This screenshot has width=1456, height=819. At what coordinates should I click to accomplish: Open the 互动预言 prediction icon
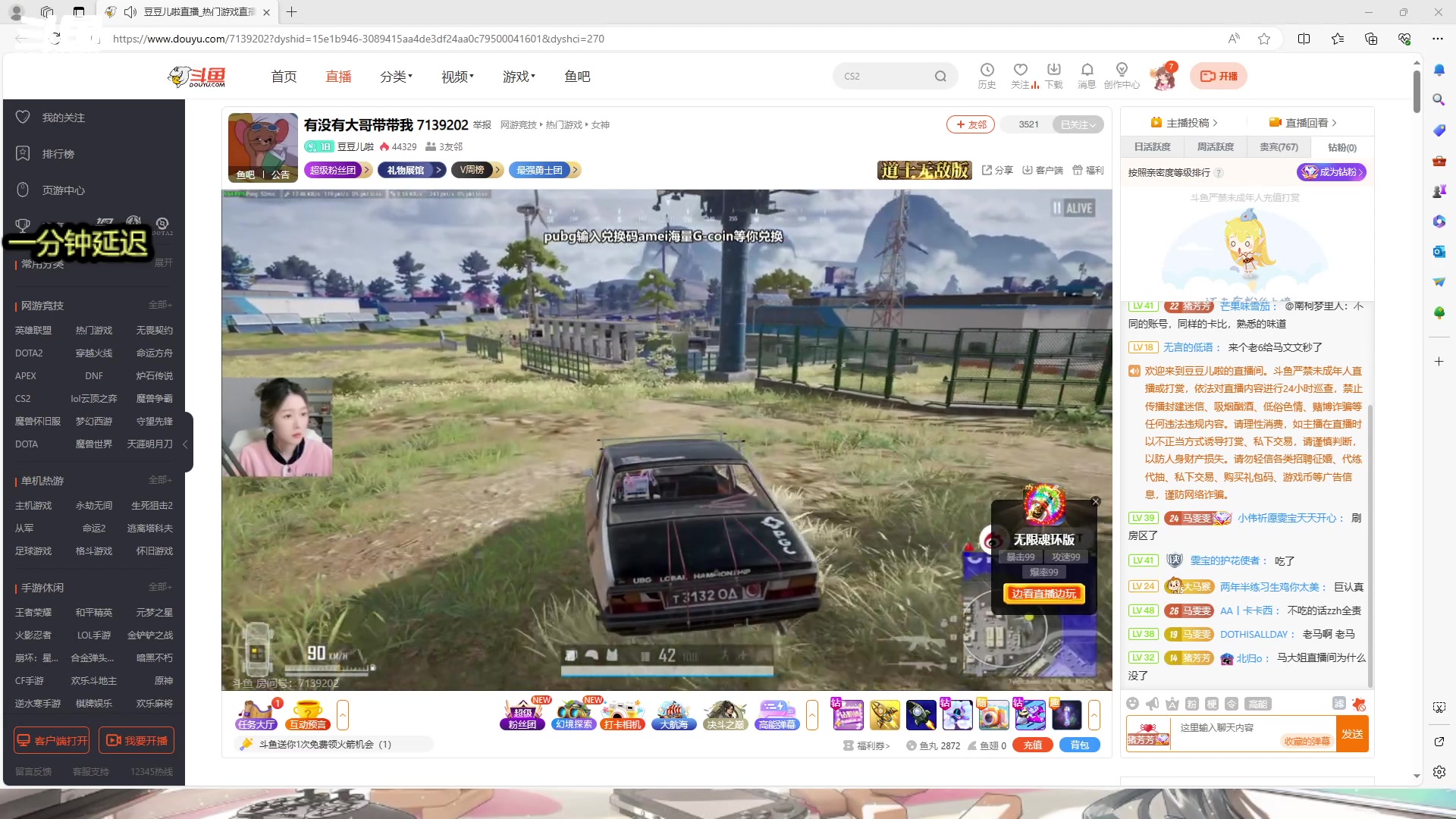click(308, 714)
